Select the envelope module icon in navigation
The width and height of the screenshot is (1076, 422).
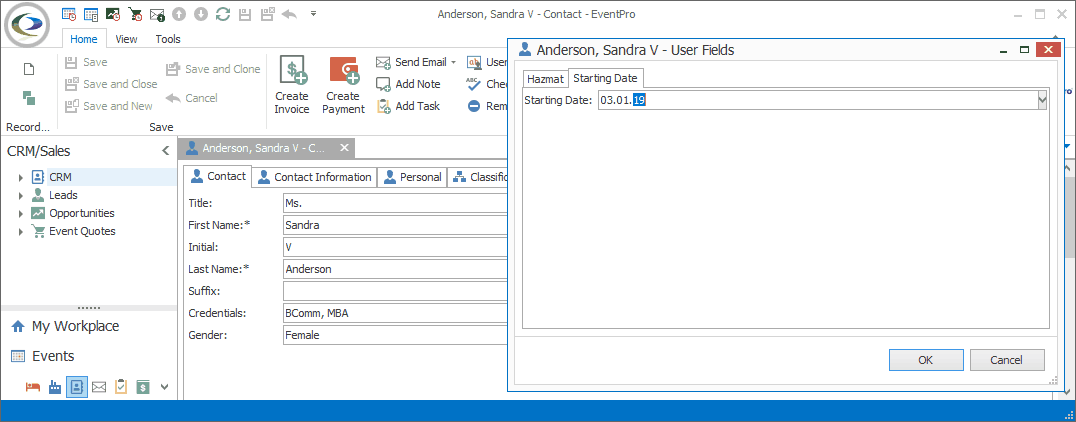pos(99,387)
